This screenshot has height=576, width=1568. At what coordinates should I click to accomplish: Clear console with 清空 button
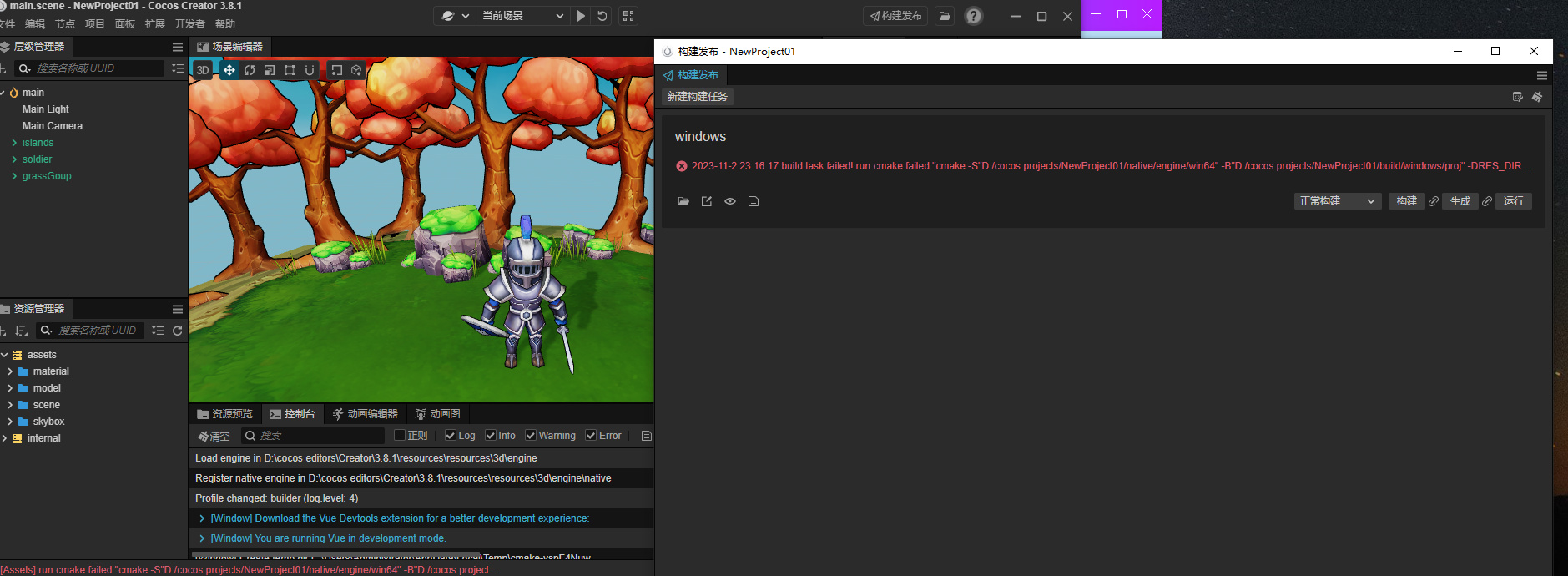click(214, 436)
